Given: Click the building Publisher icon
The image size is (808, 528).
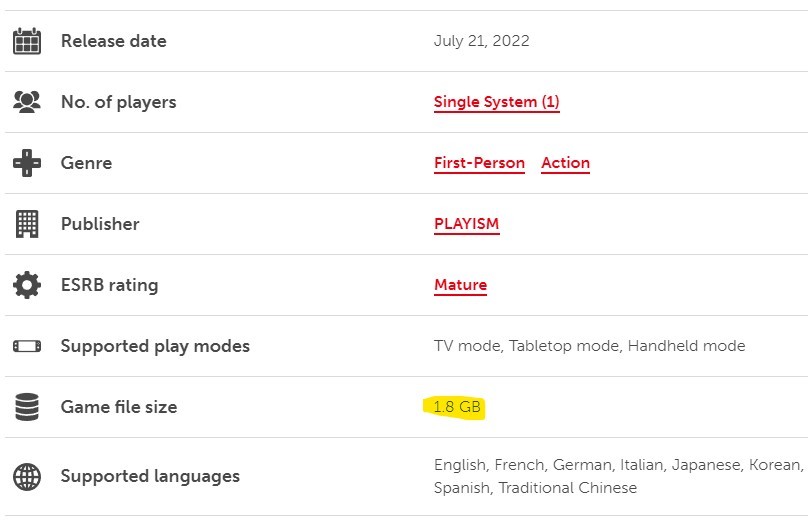Looking at the screenshot, I should tap(27, 224).
